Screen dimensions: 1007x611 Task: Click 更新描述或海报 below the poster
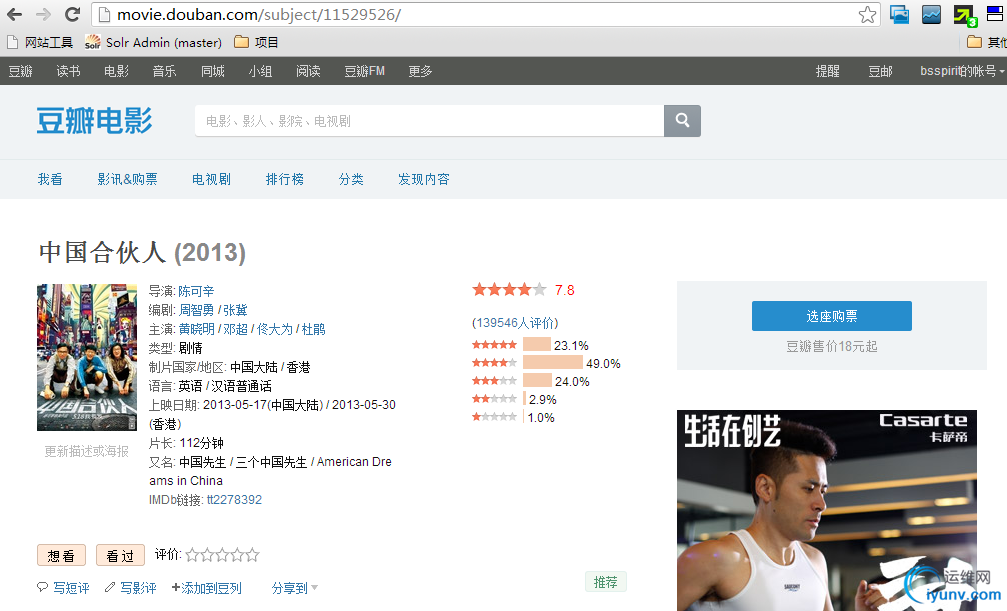(x=87, y=451)
